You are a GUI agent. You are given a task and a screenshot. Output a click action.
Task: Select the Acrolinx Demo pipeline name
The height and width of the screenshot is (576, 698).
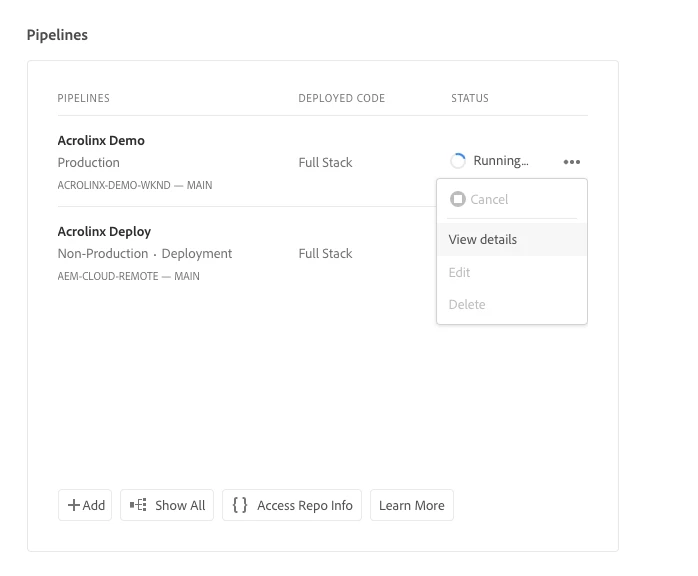101,140
